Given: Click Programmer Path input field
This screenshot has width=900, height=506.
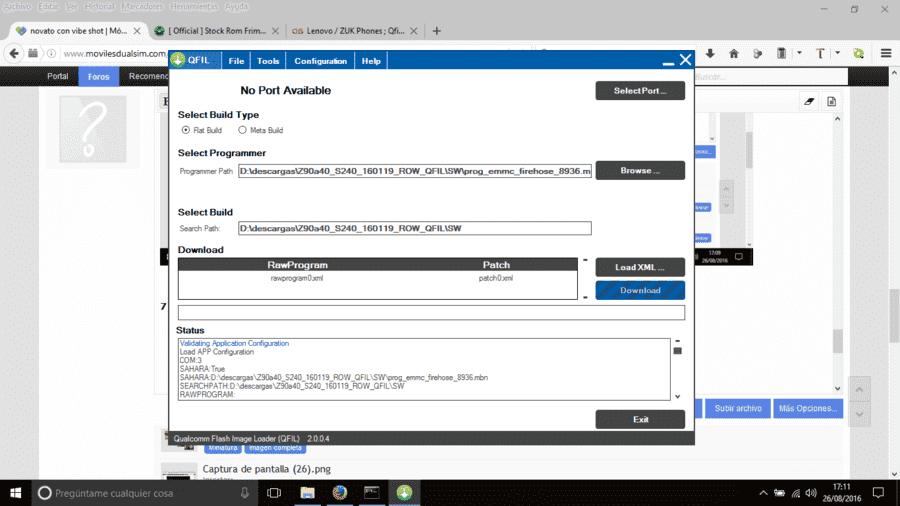Looking at the screenshot, I should [414, 171].
